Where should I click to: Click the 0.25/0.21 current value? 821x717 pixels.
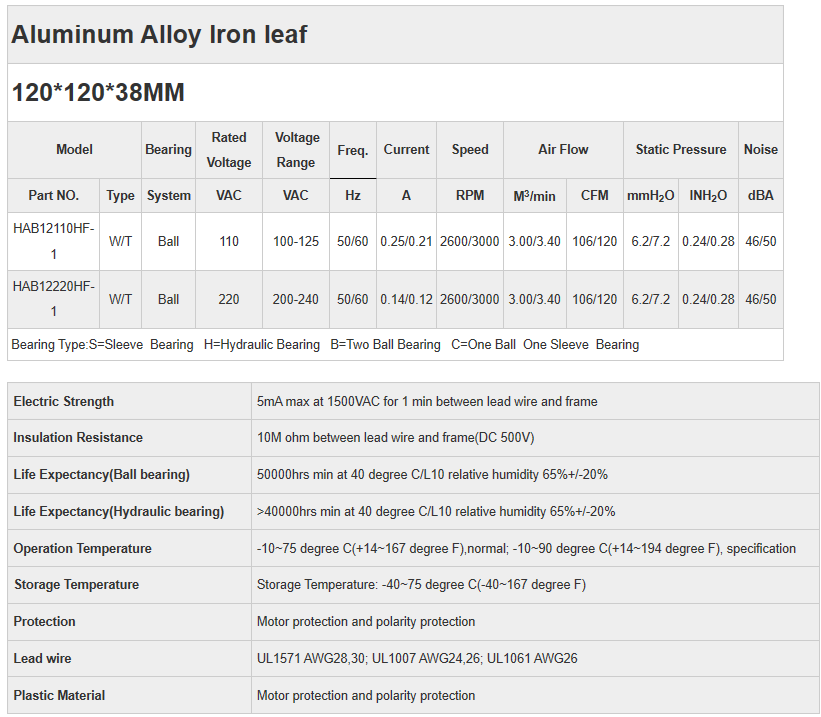click(x=406, y=241)
